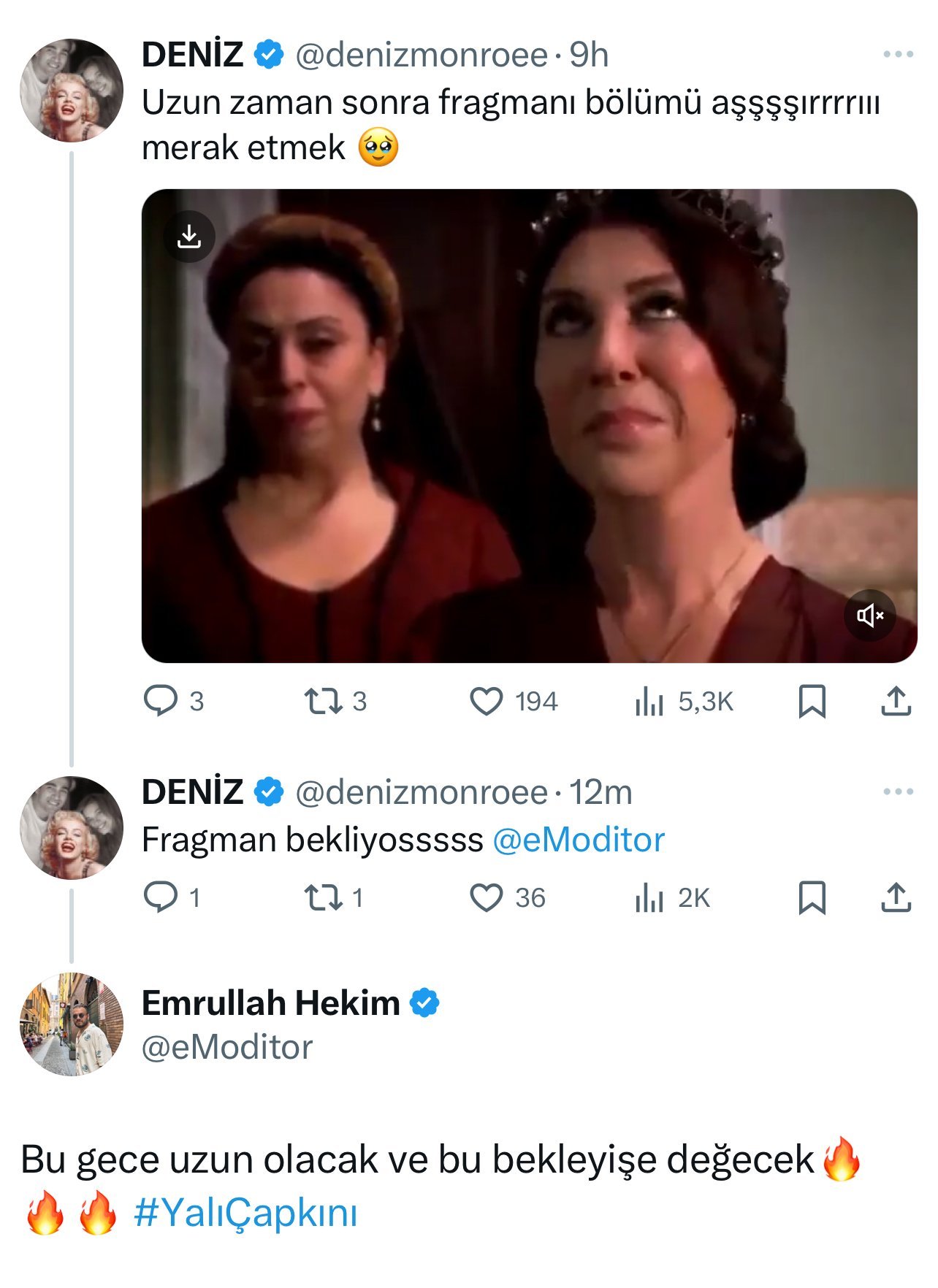Open more options for the 12m tweet
This screenshot has width=938, height=1288.
[x=898, y=792]
